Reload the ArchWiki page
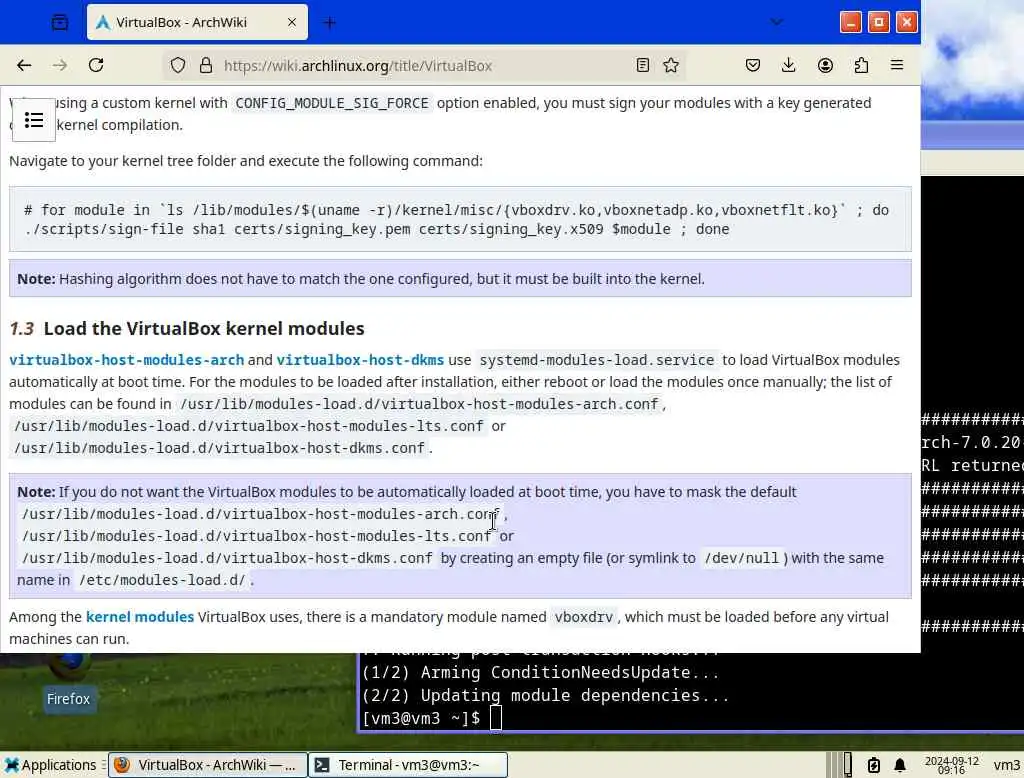 [x=96, y=65]
